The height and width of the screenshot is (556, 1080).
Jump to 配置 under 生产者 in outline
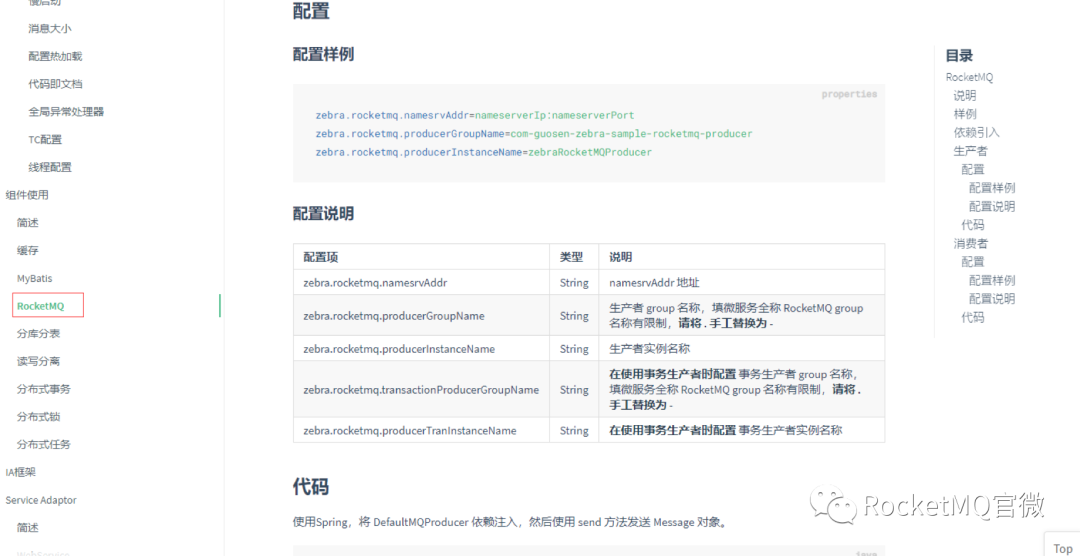[973, 169]
